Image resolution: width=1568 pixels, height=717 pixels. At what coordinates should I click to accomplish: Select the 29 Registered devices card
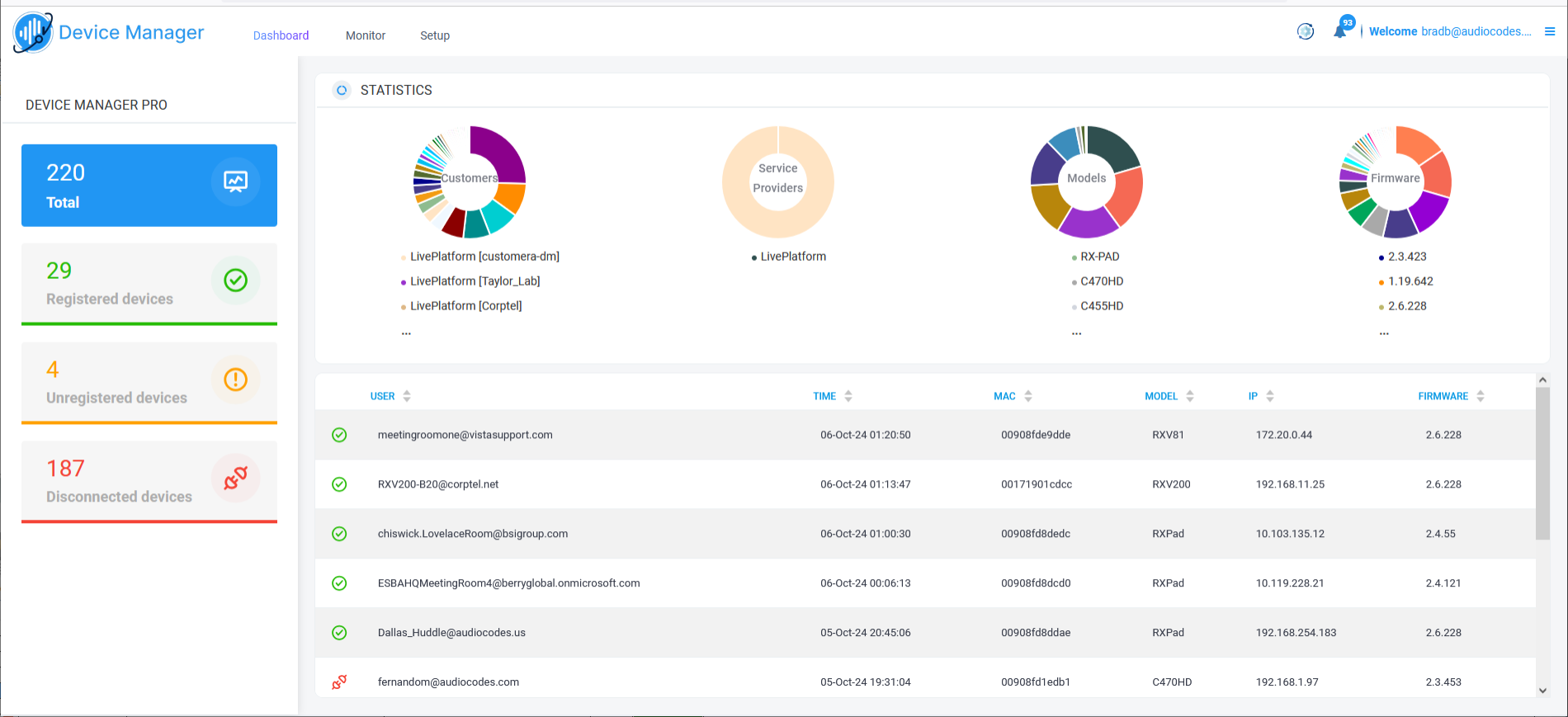(x=149, y=285)
